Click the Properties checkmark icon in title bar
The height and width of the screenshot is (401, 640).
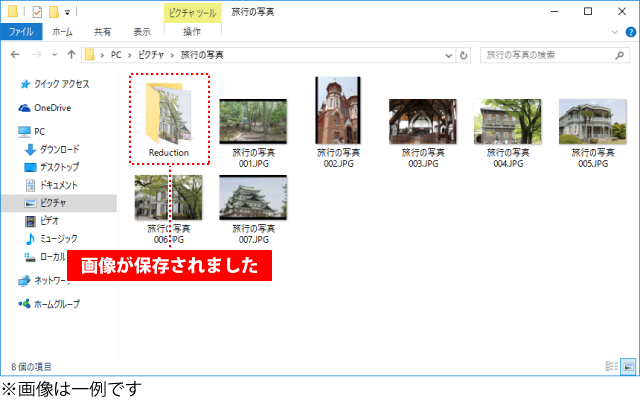click(x=37, y=12)
